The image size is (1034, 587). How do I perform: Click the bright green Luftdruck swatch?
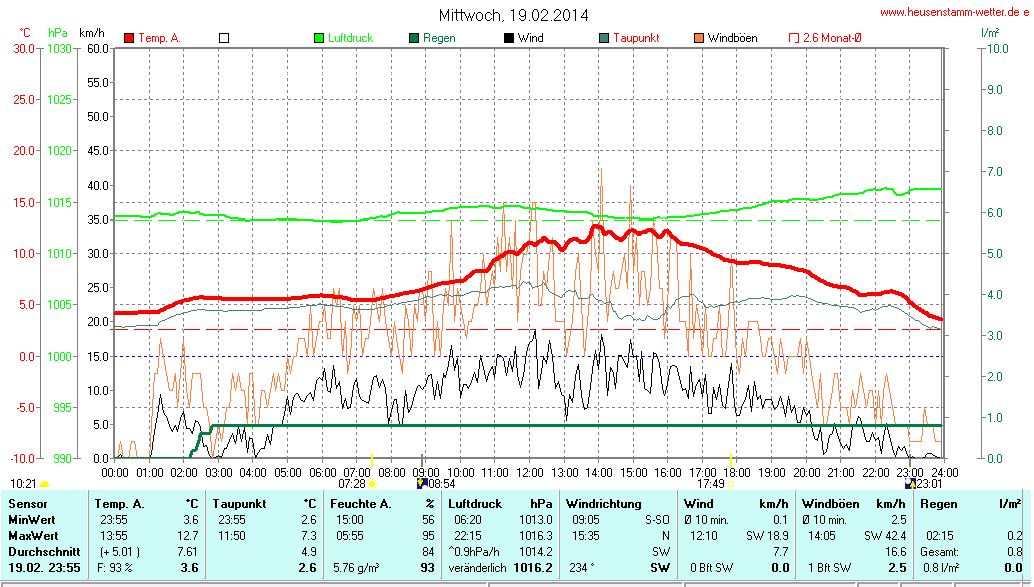pos(319,38)
